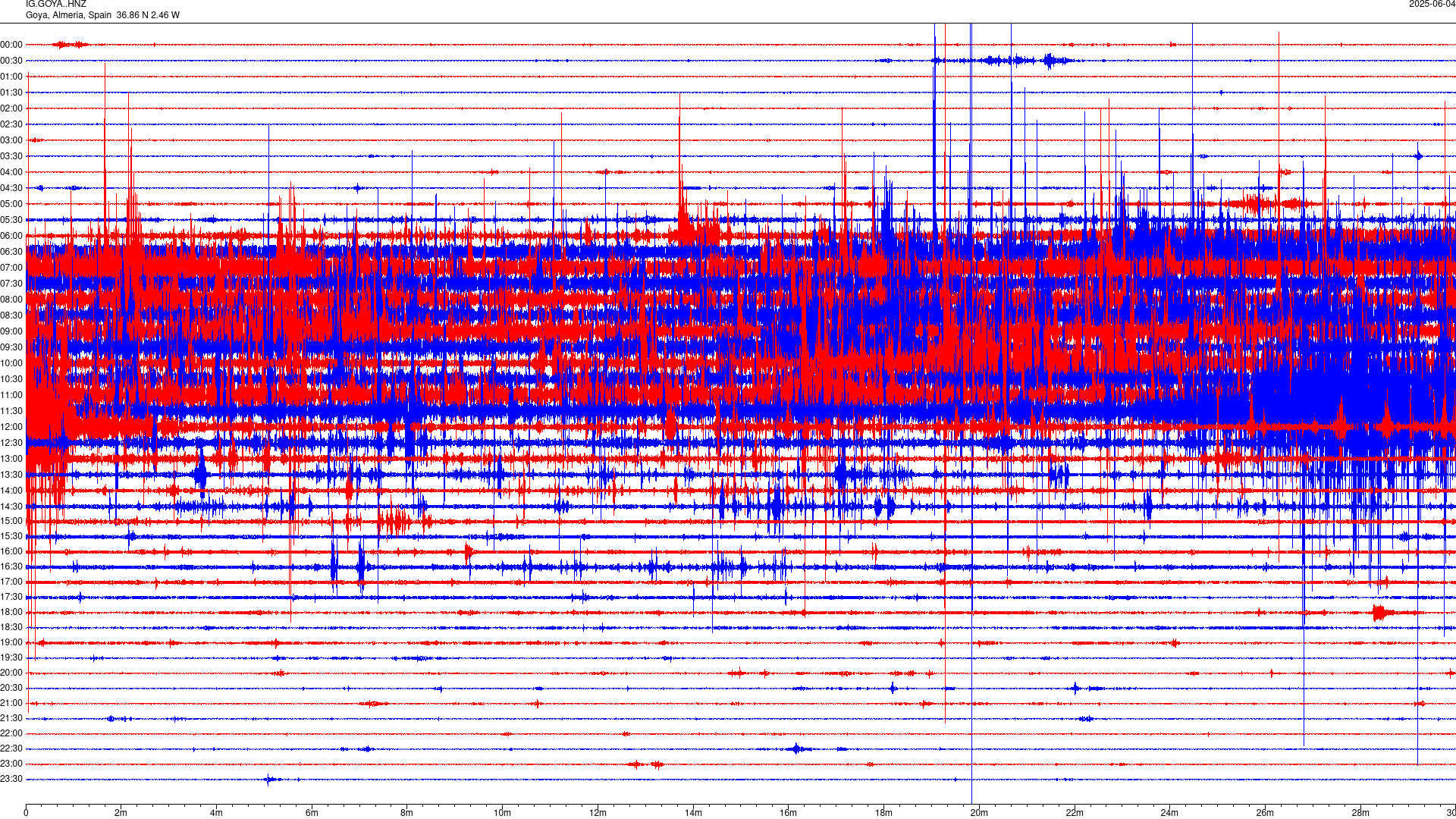Select the 17:00 time row label
Image resolution: width=1456 pixels, height=819 pixels.
coord(11,582)
